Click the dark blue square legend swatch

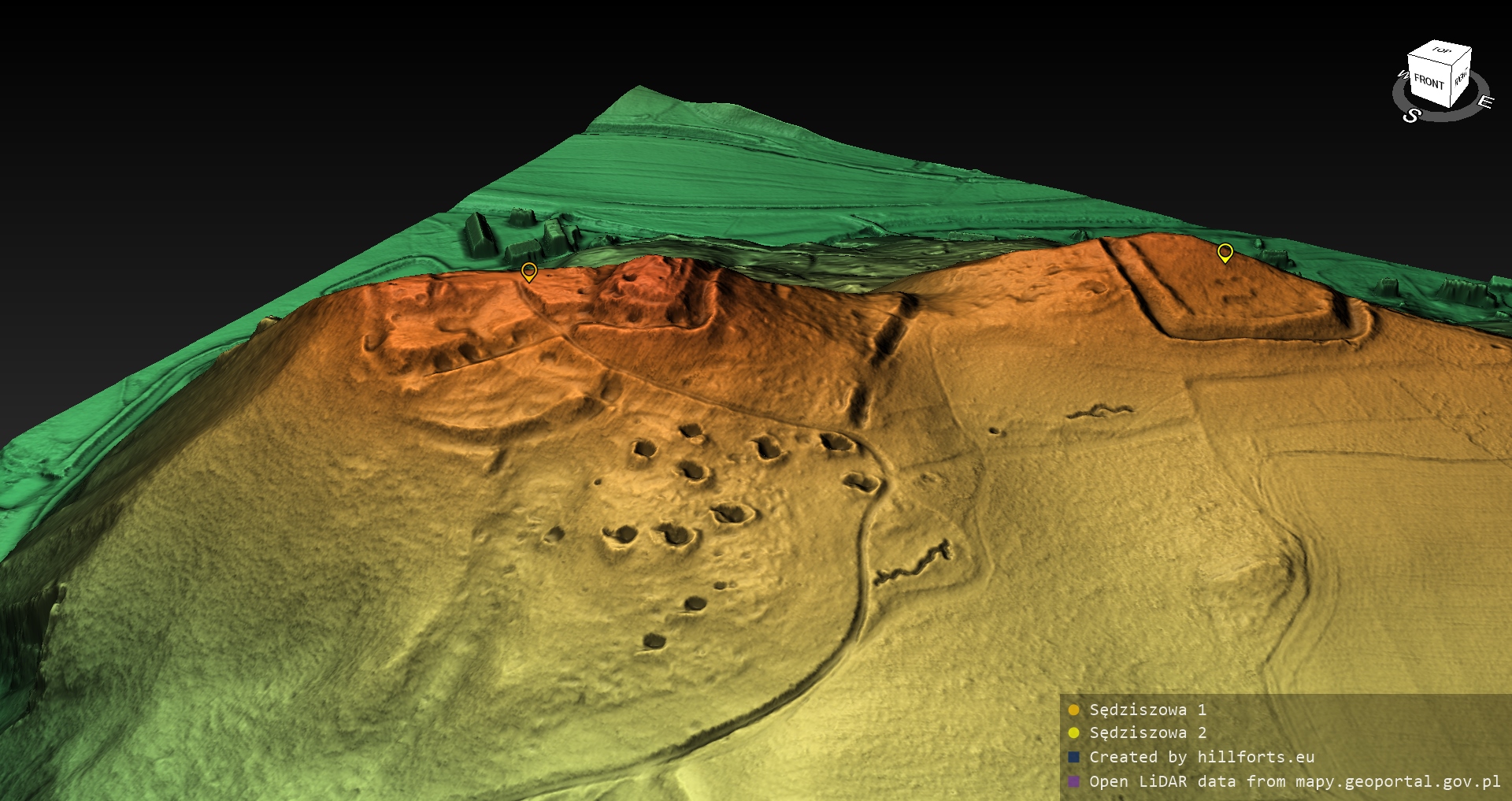1073,757
